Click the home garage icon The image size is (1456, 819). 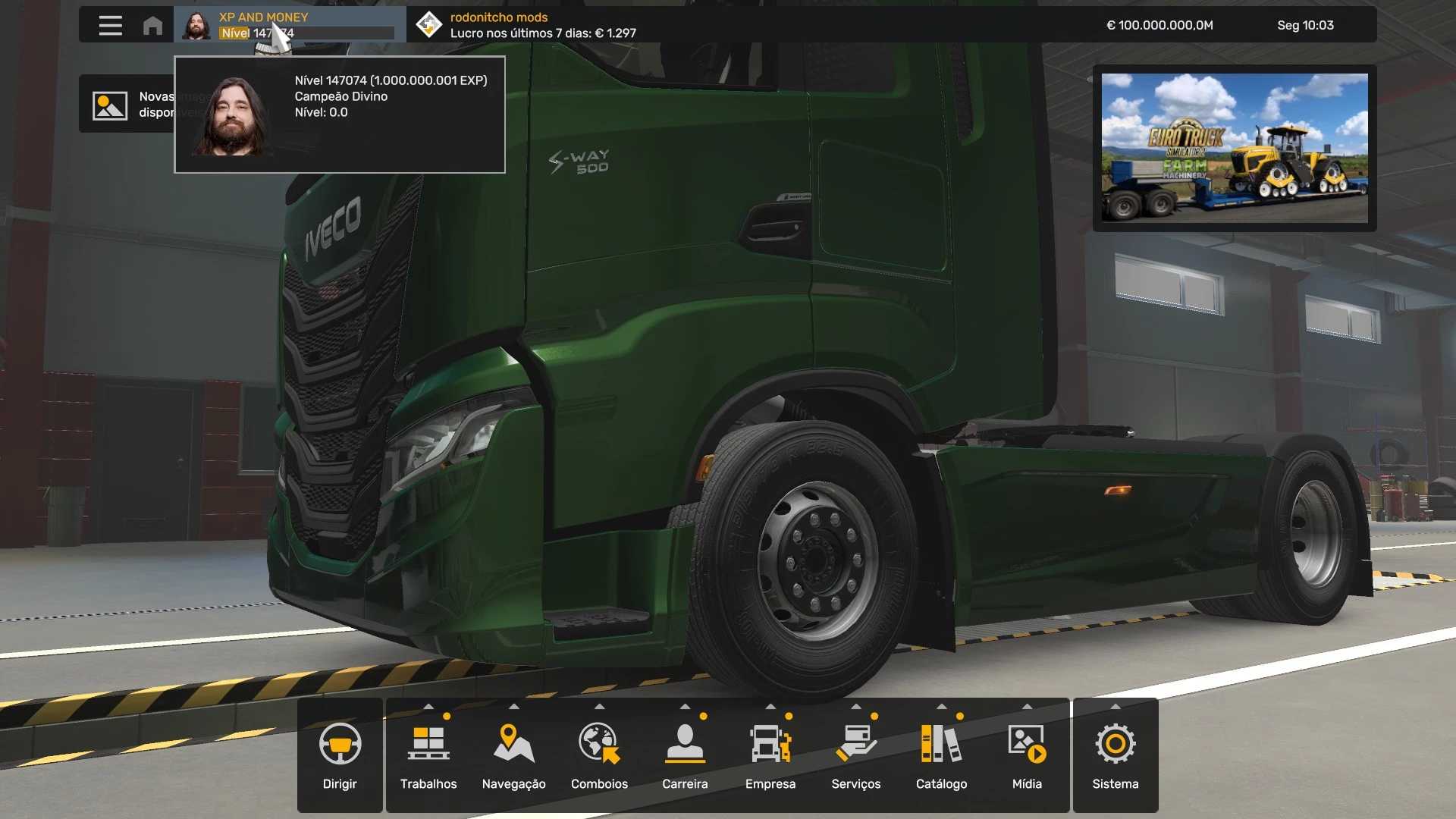[152, 25]
